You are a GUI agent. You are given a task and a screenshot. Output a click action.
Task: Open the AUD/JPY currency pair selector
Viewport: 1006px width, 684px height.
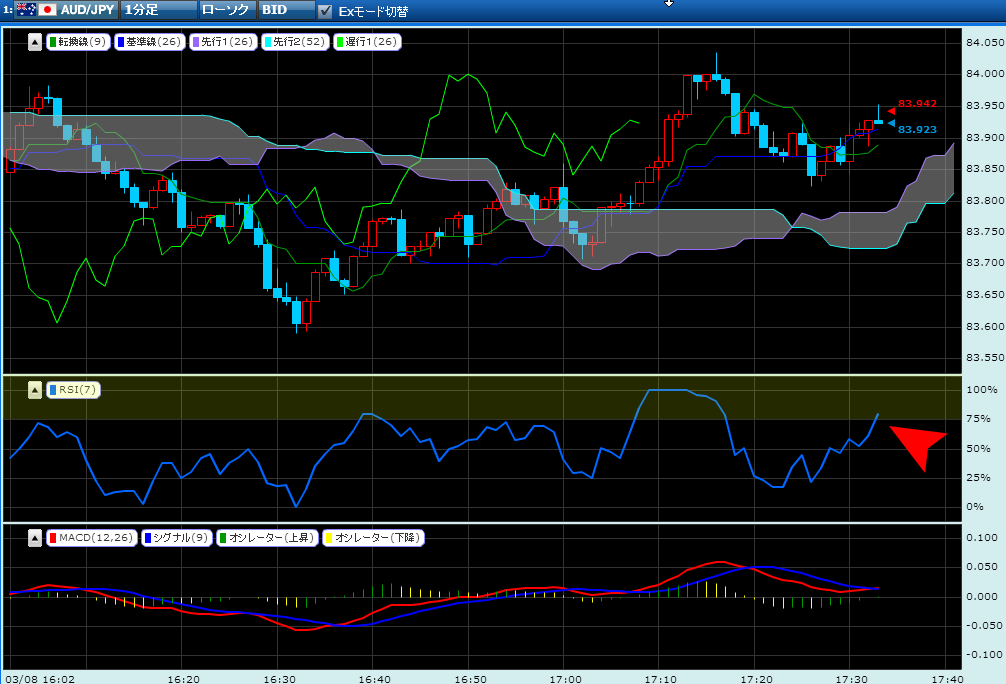tap(65, 10)
